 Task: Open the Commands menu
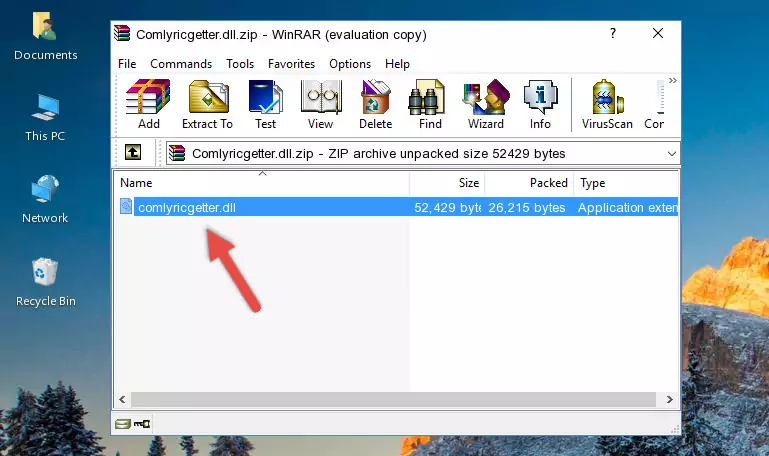click(x=181, y=64)
